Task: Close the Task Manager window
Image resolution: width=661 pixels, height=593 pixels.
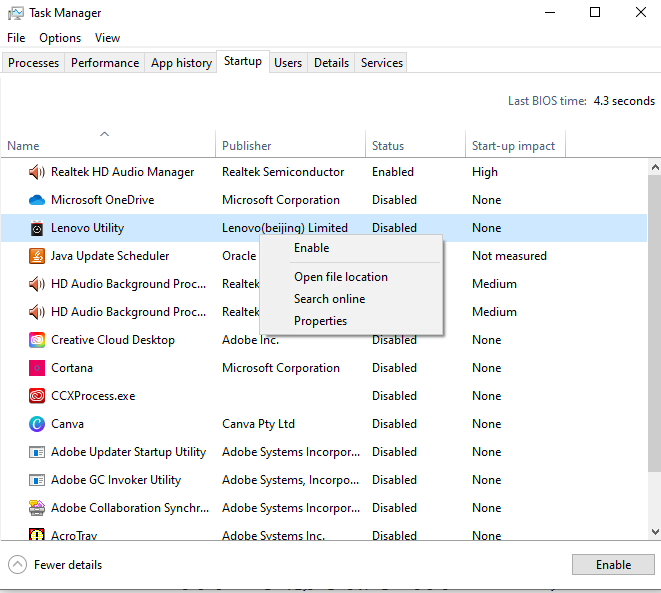Action: (x=641, y=13)
